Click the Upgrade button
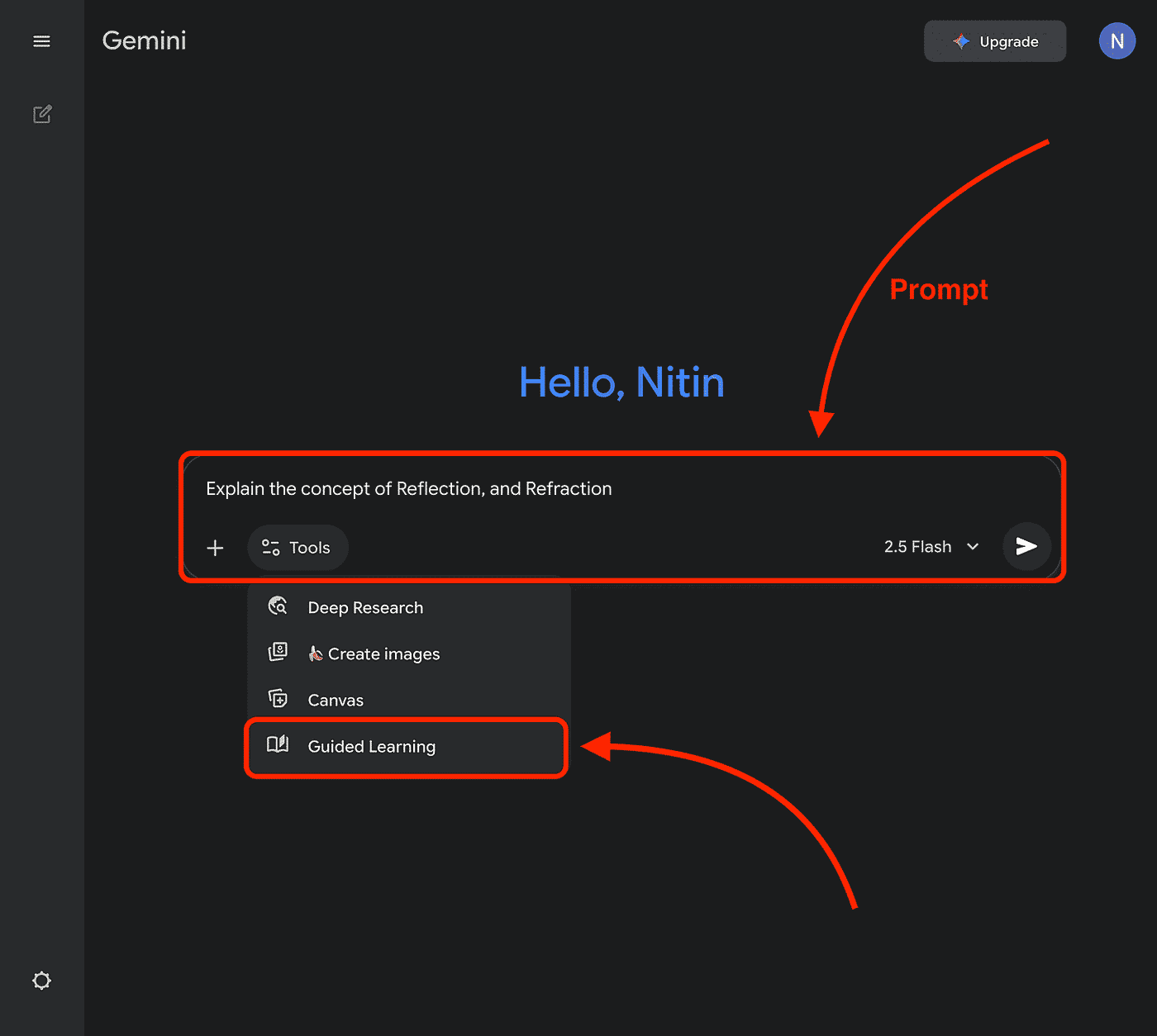Screen dimensions: 1157x1036 click(995, 41)
